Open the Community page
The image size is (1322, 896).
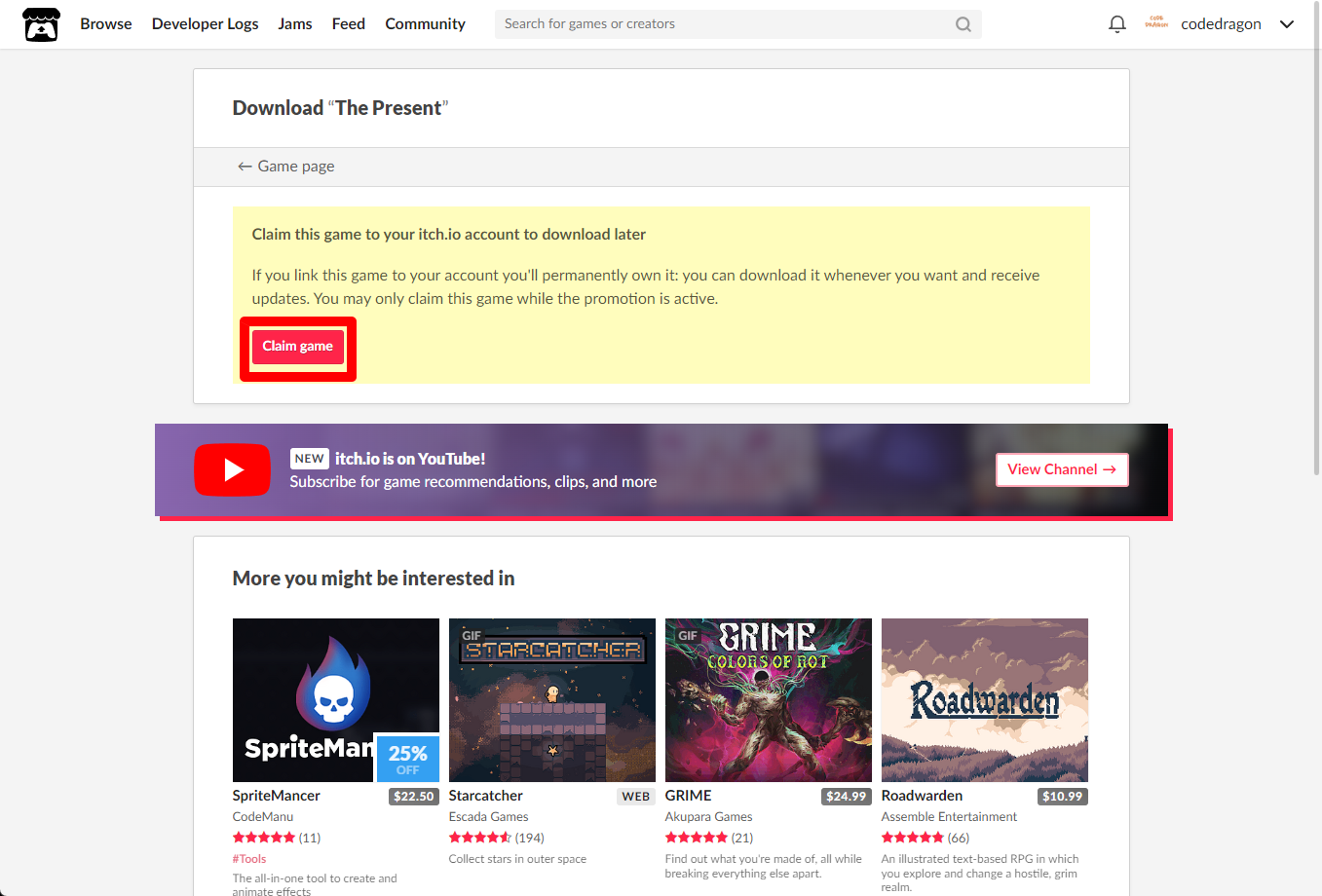click(x=425, y=24)
